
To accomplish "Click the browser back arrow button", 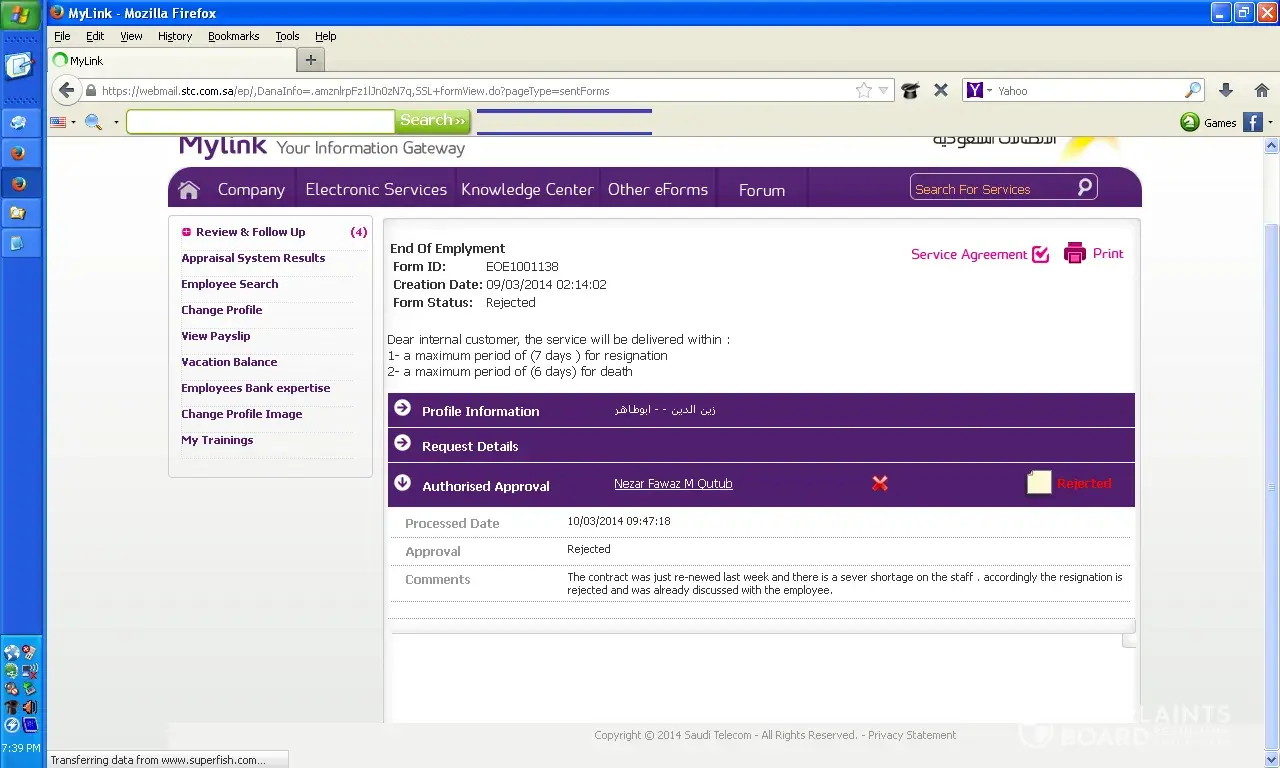I will pyautogui.click(x=67, y=91).
